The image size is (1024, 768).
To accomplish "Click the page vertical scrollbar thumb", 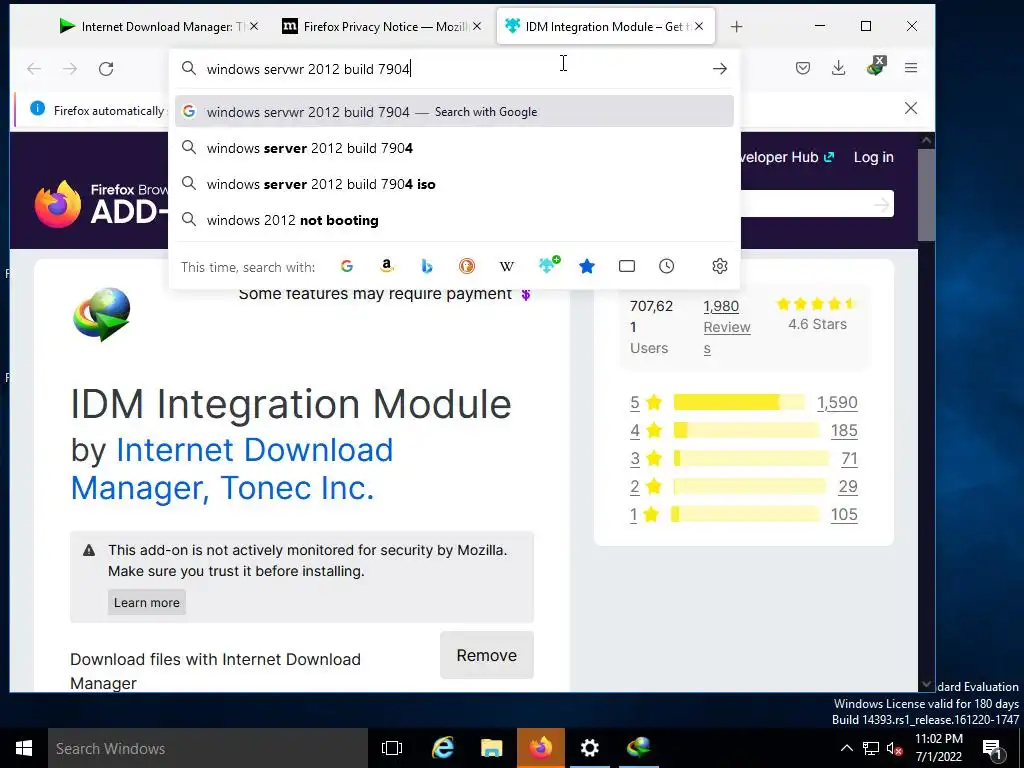I will 926,195.
